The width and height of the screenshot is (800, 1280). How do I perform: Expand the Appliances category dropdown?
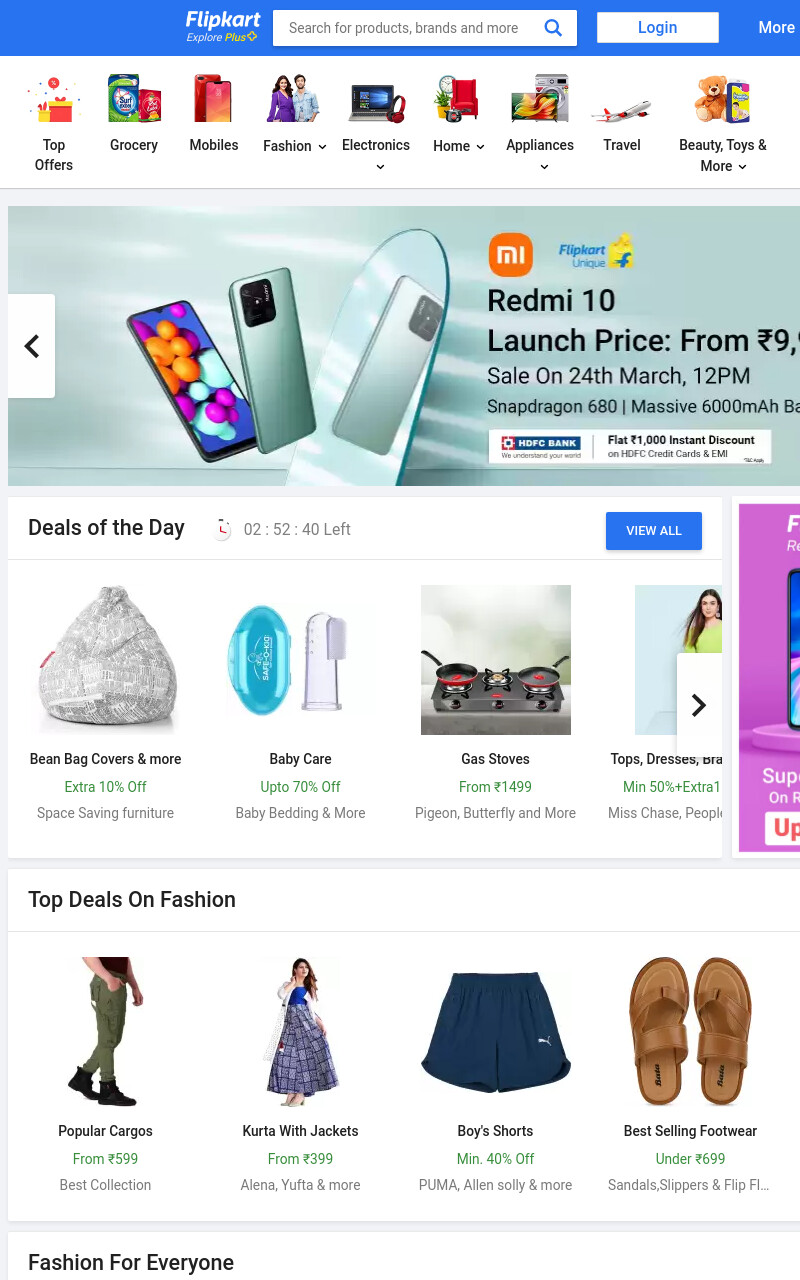544,167
